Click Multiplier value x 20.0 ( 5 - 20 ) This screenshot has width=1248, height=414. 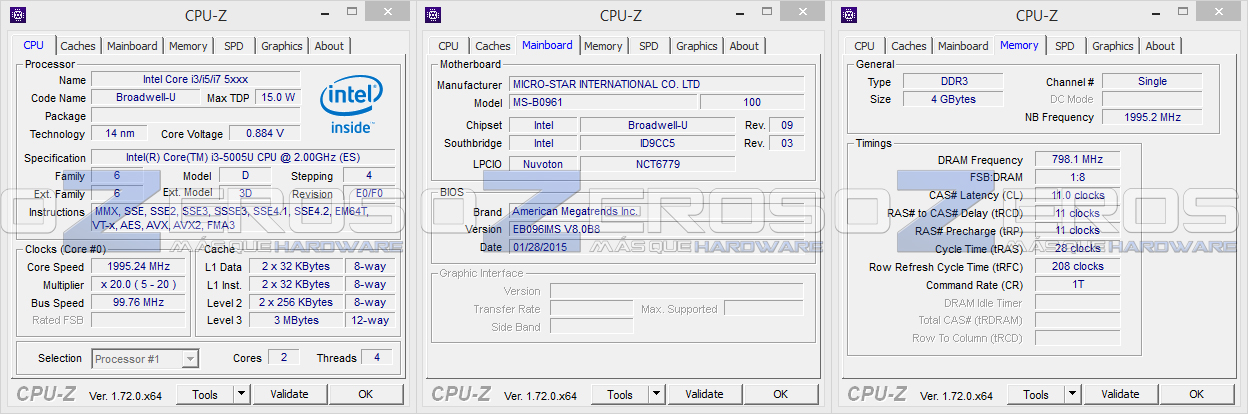pyautogui.click(x=139, y=285)
